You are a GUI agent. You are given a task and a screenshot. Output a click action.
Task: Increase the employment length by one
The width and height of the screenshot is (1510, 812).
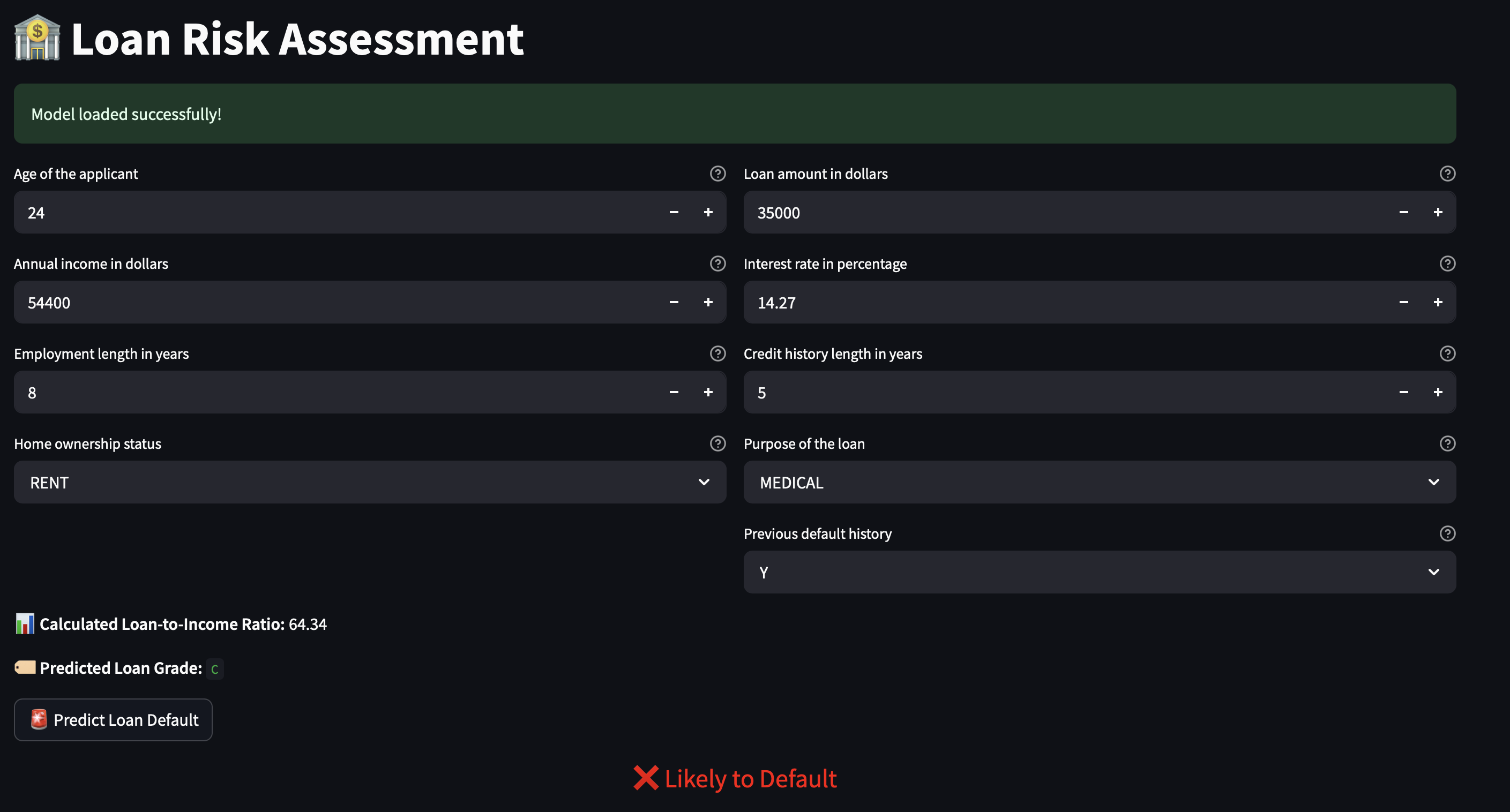(708, 392)
